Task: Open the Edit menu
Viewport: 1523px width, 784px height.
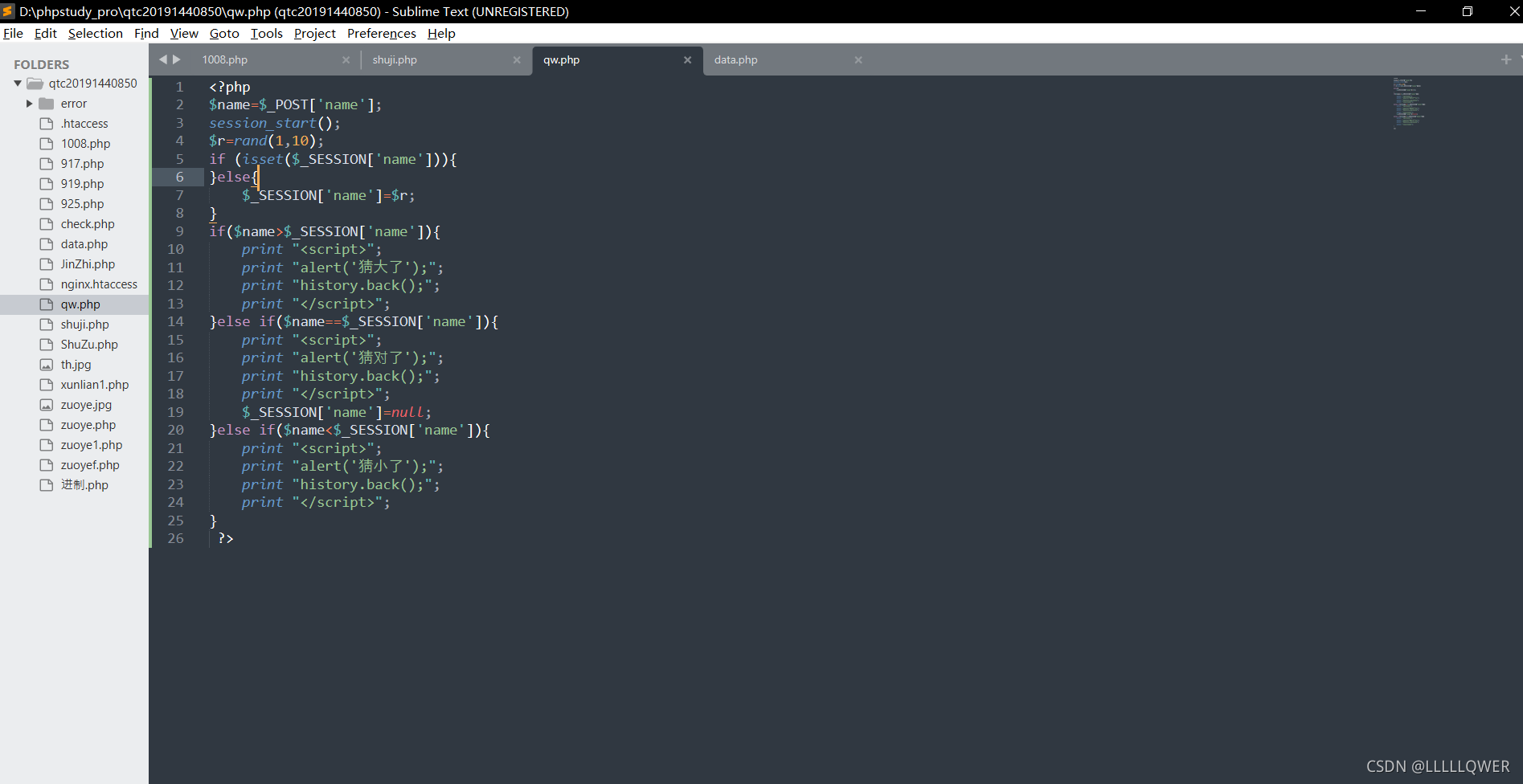Action: point(45,34)
